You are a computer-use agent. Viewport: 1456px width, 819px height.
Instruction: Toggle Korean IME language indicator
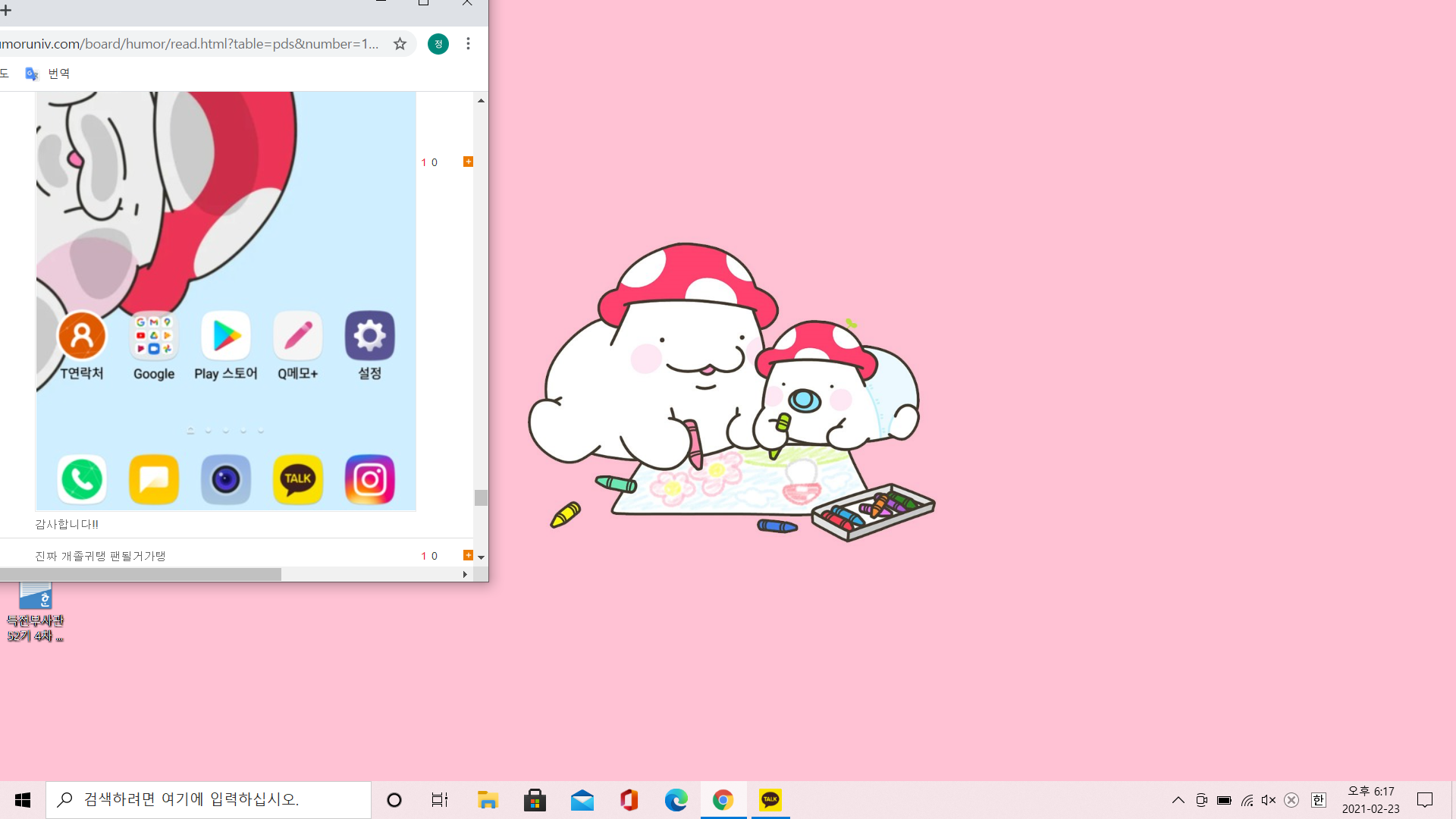click(x=1319, y=800)
